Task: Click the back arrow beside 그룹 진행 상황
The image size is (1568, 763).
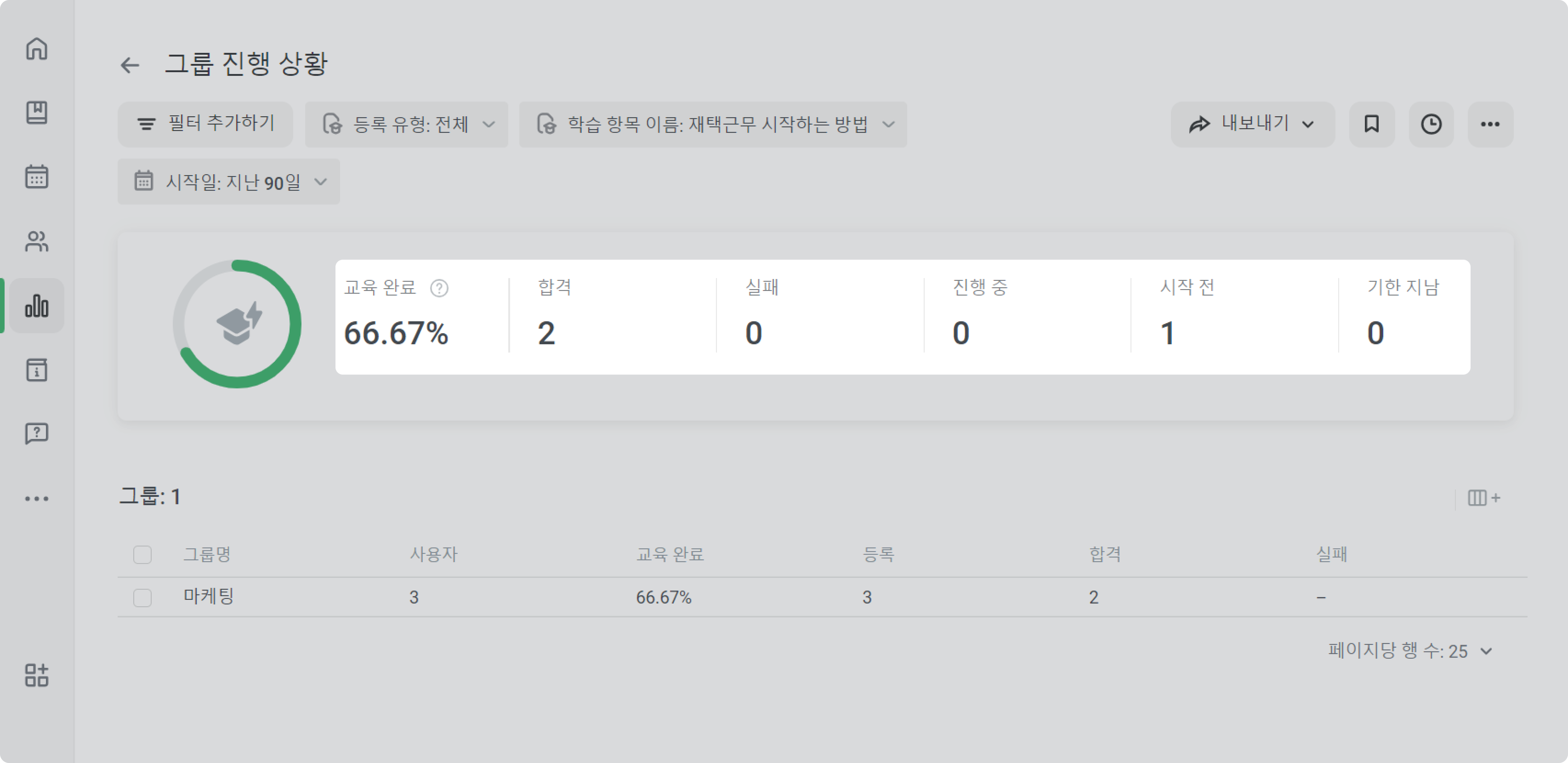Action: click(130, 65)
